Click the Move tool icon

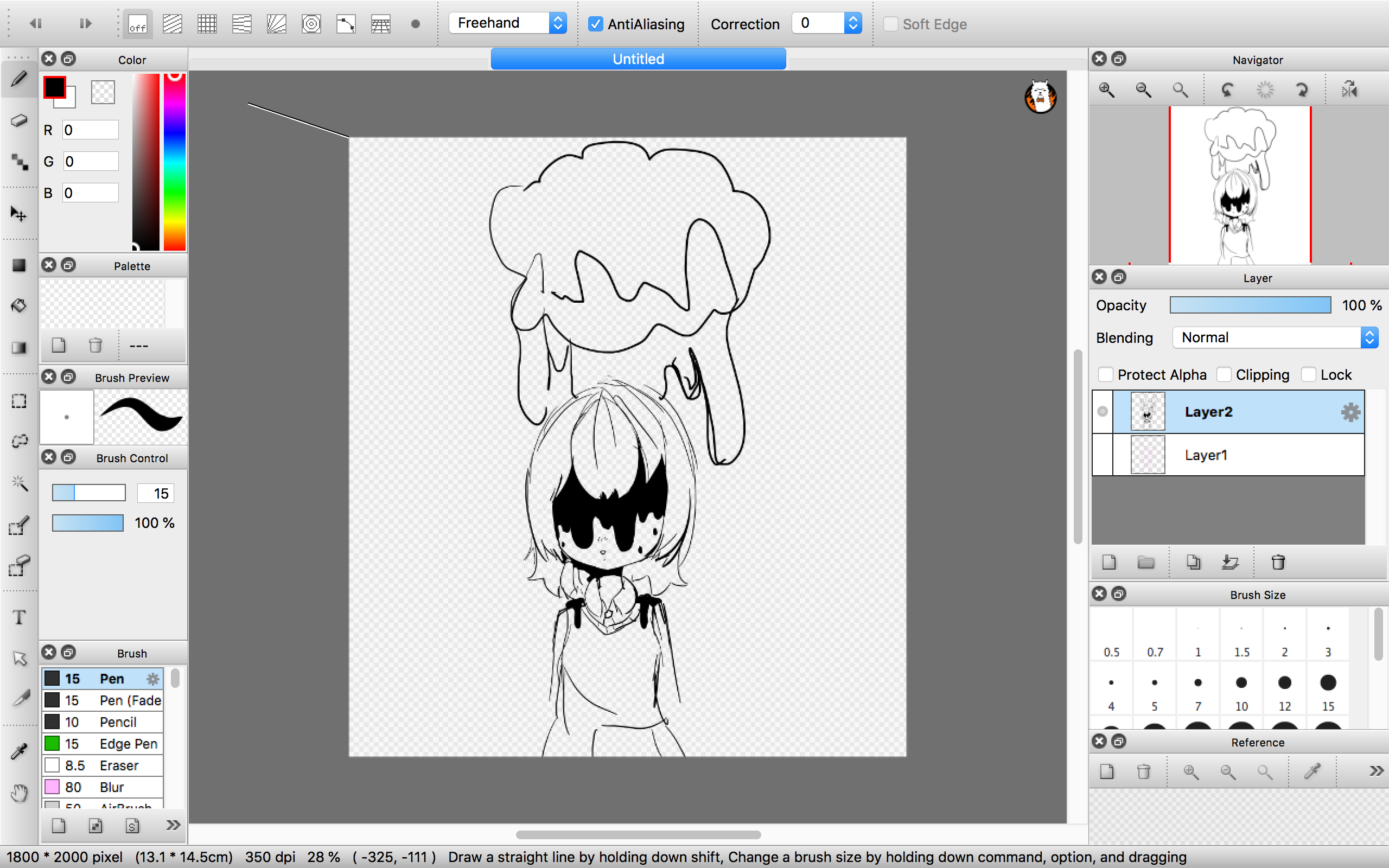pyautogui.click(x=19, y=214)
